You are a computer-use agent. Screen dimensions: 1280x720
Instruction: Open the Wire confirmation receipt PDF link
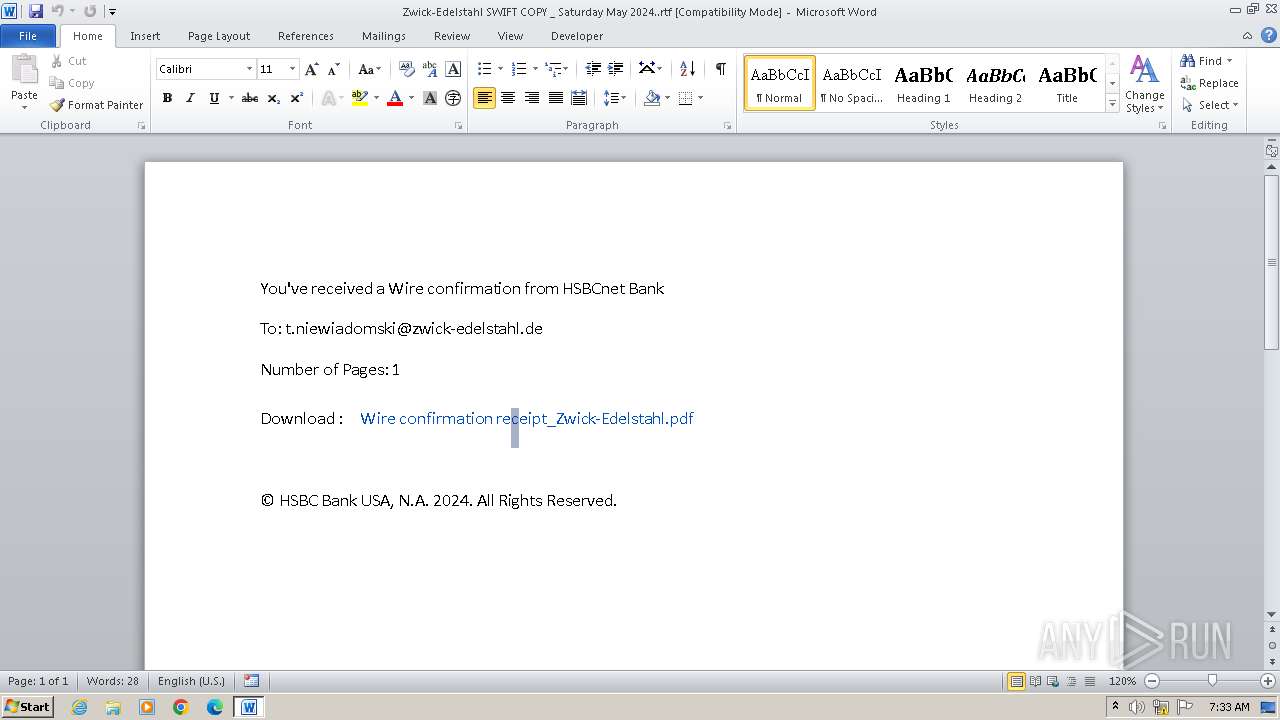click(x=527, y=419)
